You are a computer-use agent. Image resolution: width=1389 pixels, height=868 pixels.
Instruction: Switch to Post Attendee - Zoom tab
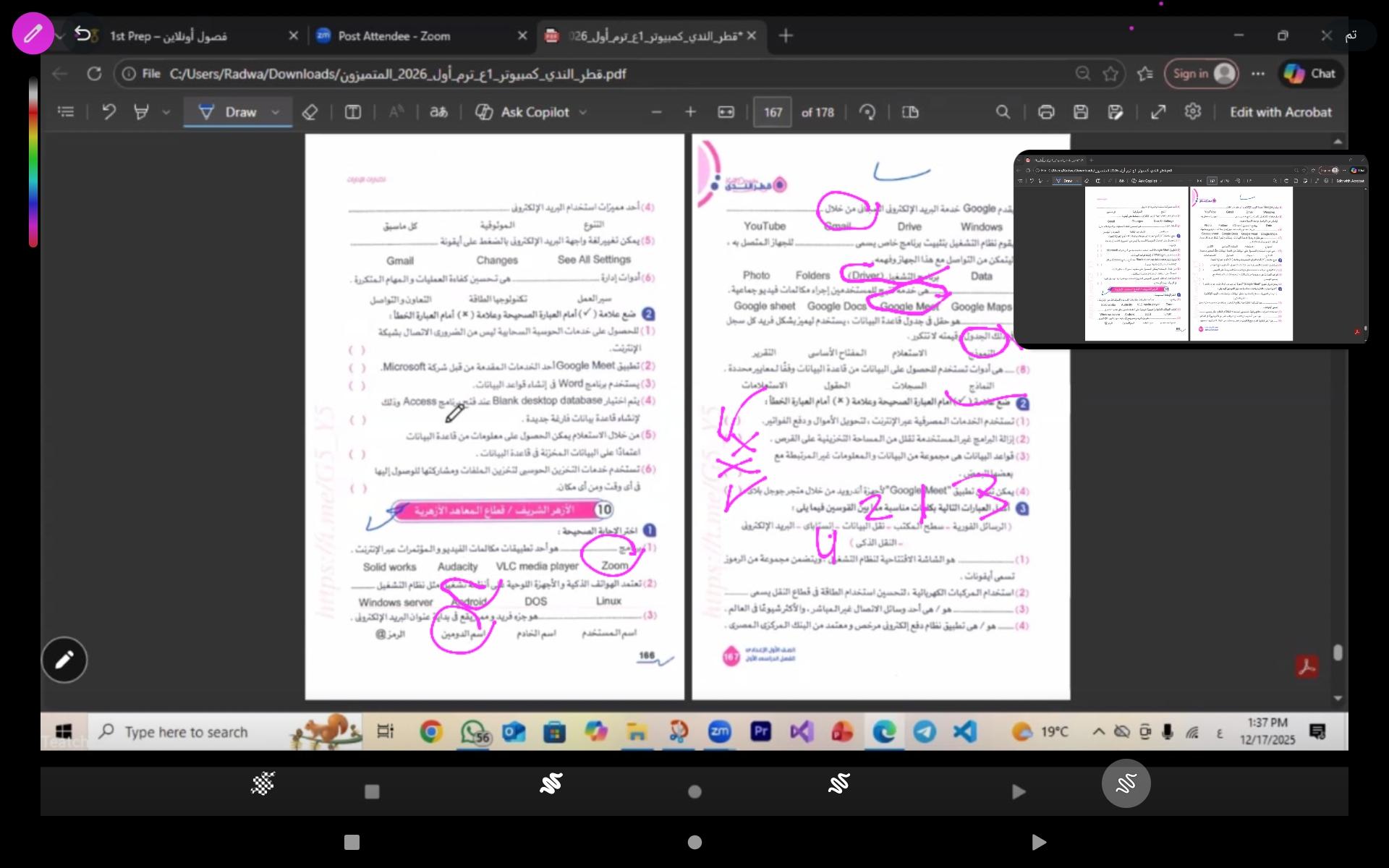[394, 36]
